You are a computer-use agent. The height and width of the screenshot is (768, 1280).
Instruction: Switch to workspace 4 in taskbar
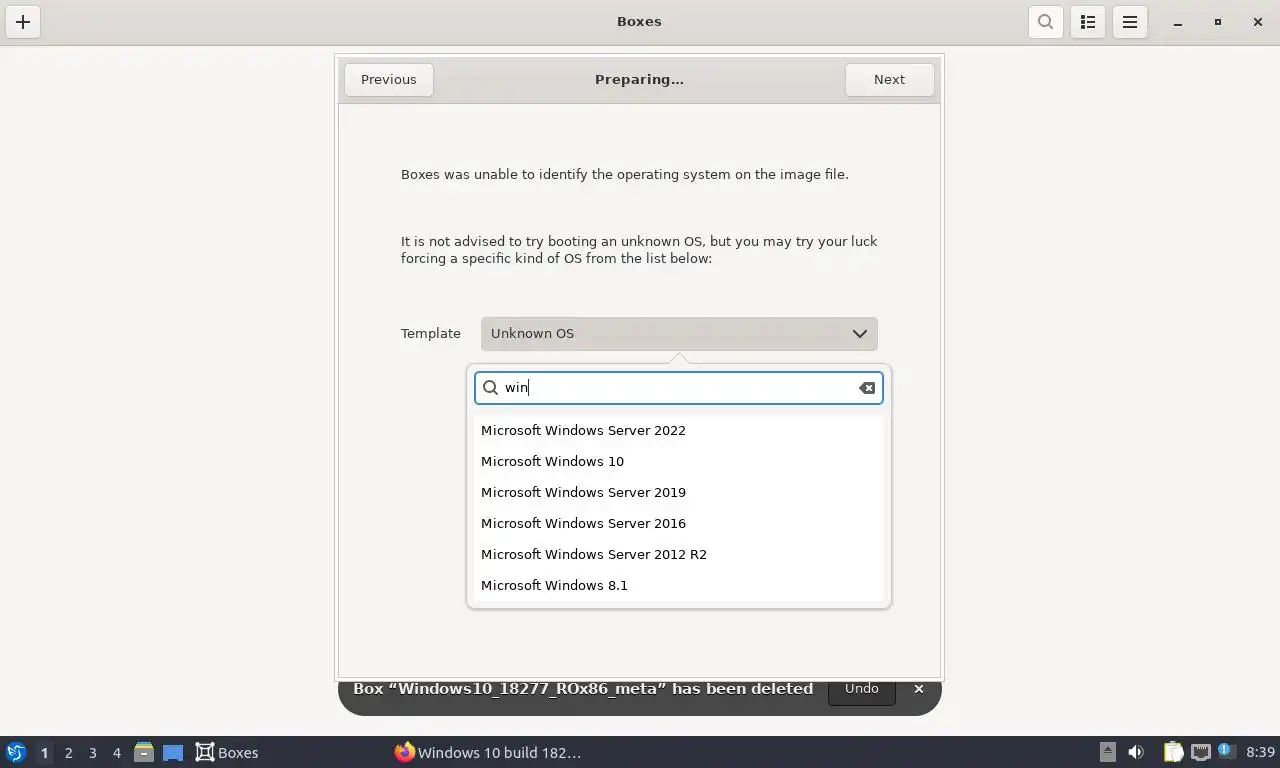coord(116,753)
